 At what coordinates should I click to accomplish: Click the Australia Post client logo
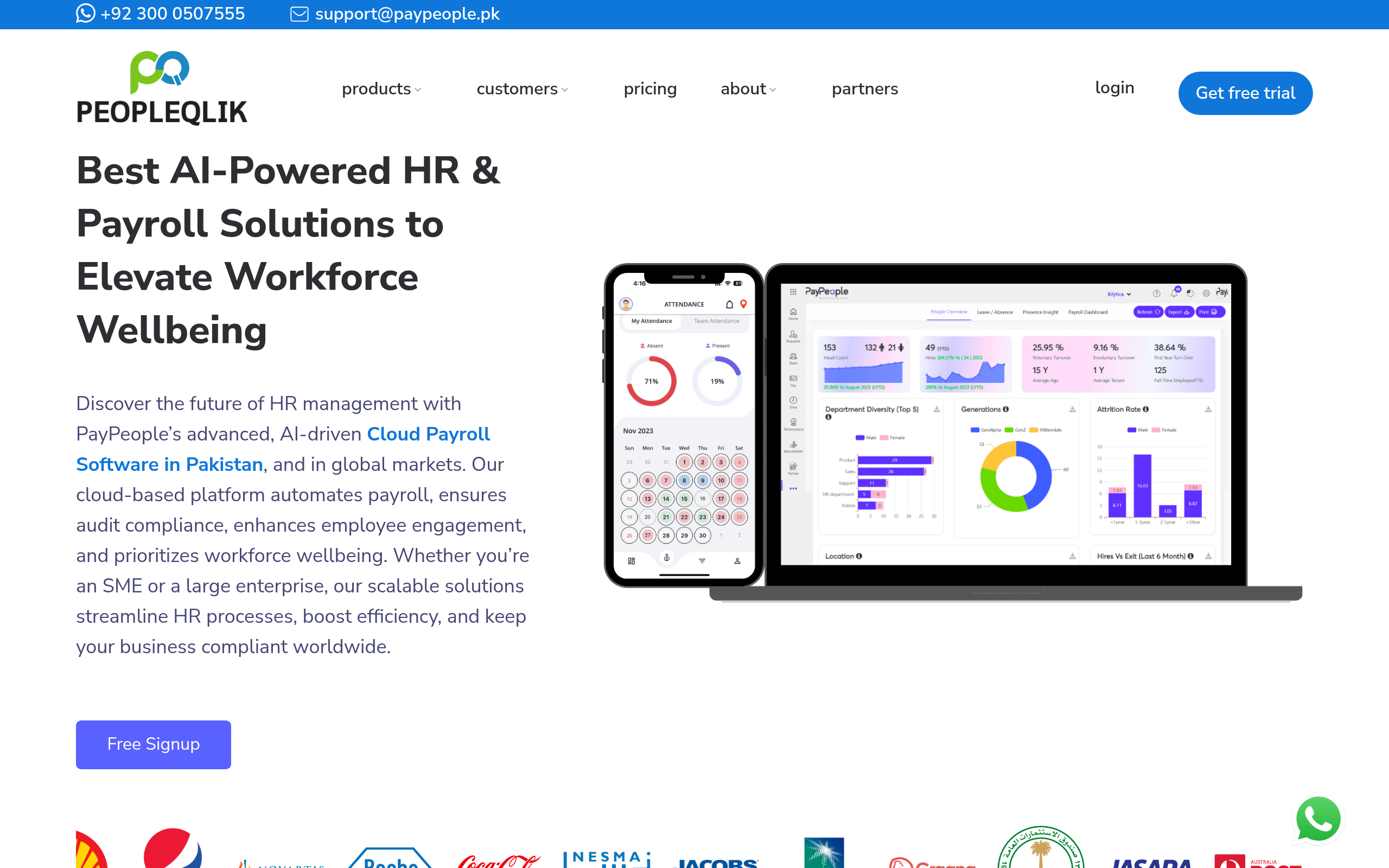click(x=1257, y=861)
